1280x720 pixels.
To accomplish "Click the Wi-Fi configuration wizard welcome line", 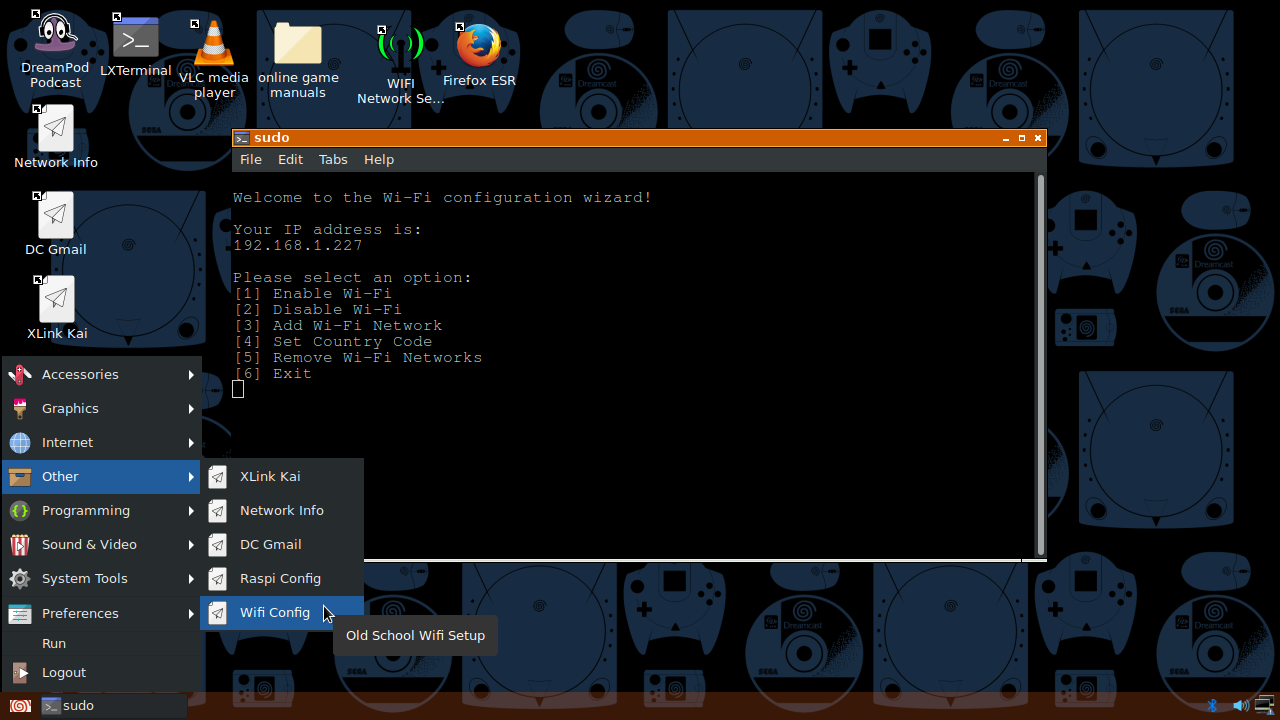I will tap(443, 198).
